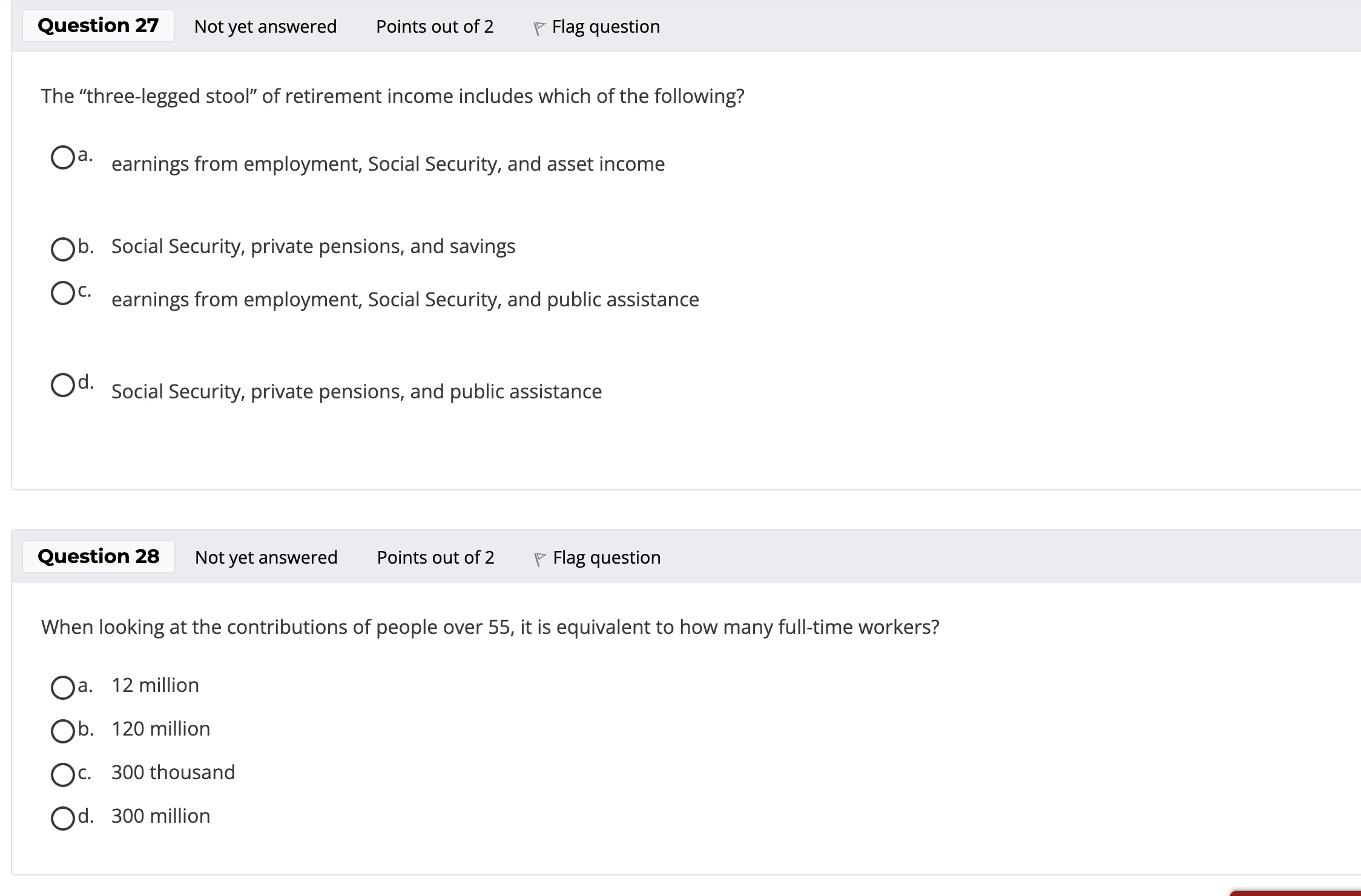Click the flag icon for Question 28
Viewport: 1361px width, 896px height.
pos(539,559)
